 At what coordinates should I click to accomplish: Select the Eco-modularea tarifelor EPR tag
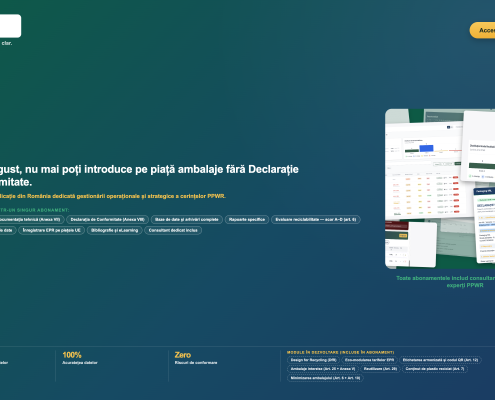pyautogui.click(x=369, y=360)
